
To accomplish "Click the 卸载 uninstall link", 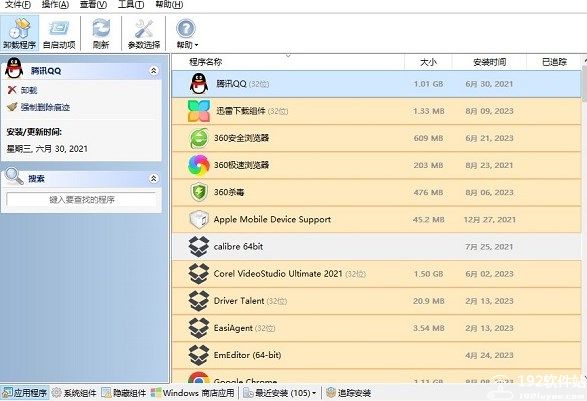I will pyautogui.click(x=29, y=90).
